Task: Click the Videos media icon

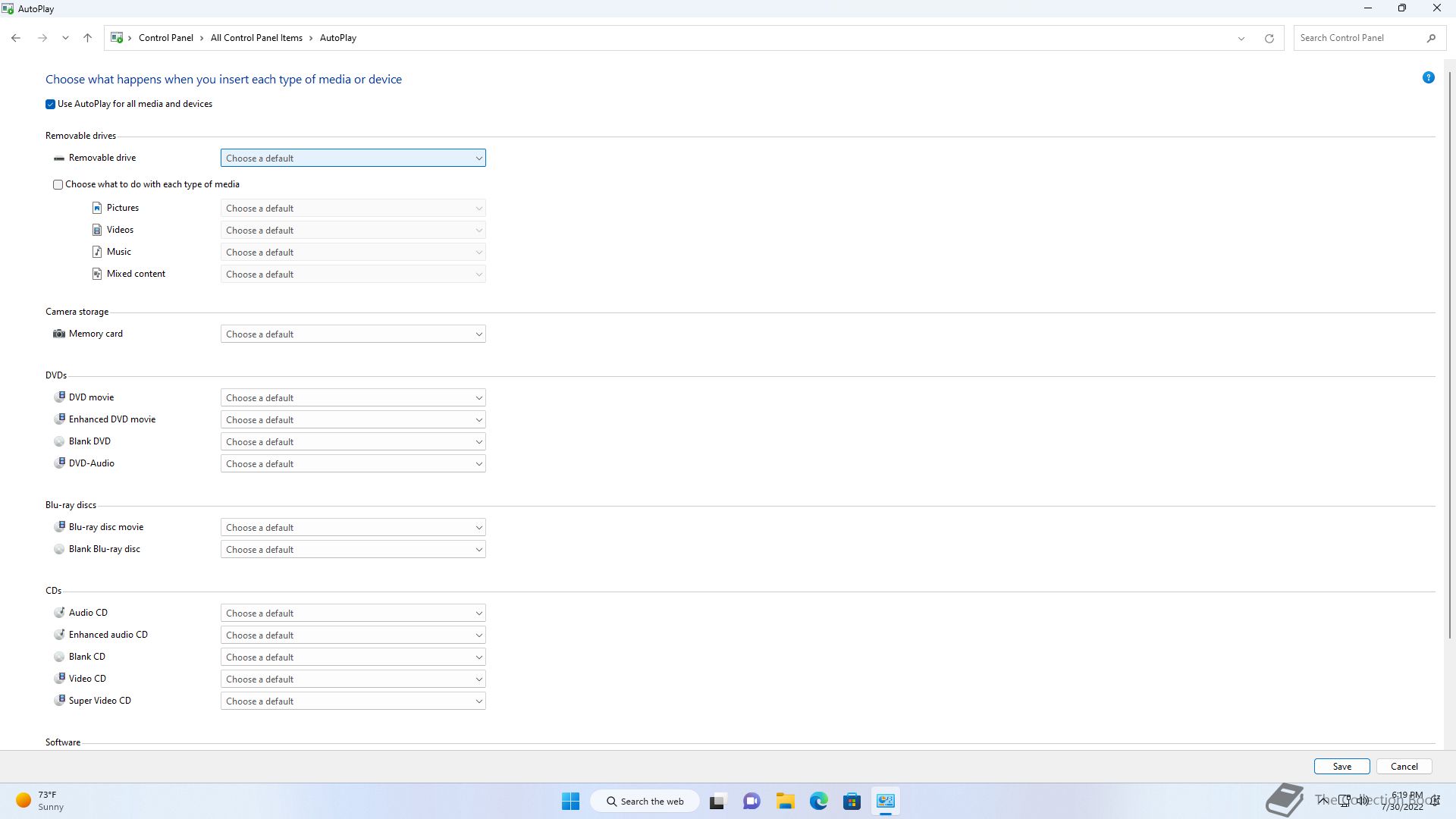Action: point(97,230)
